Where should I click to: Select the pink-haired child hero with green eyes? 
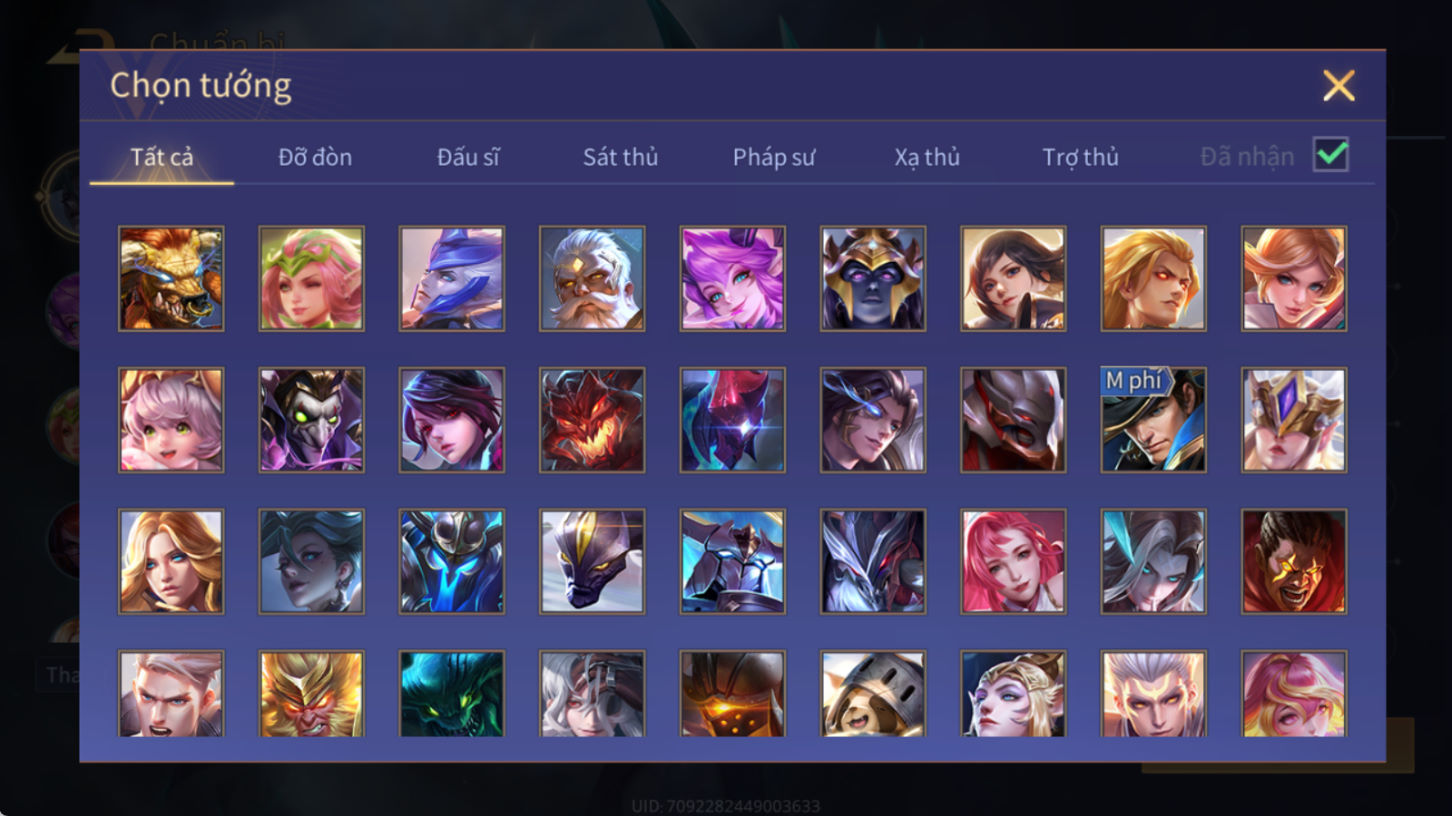click(x=171, y=420)
